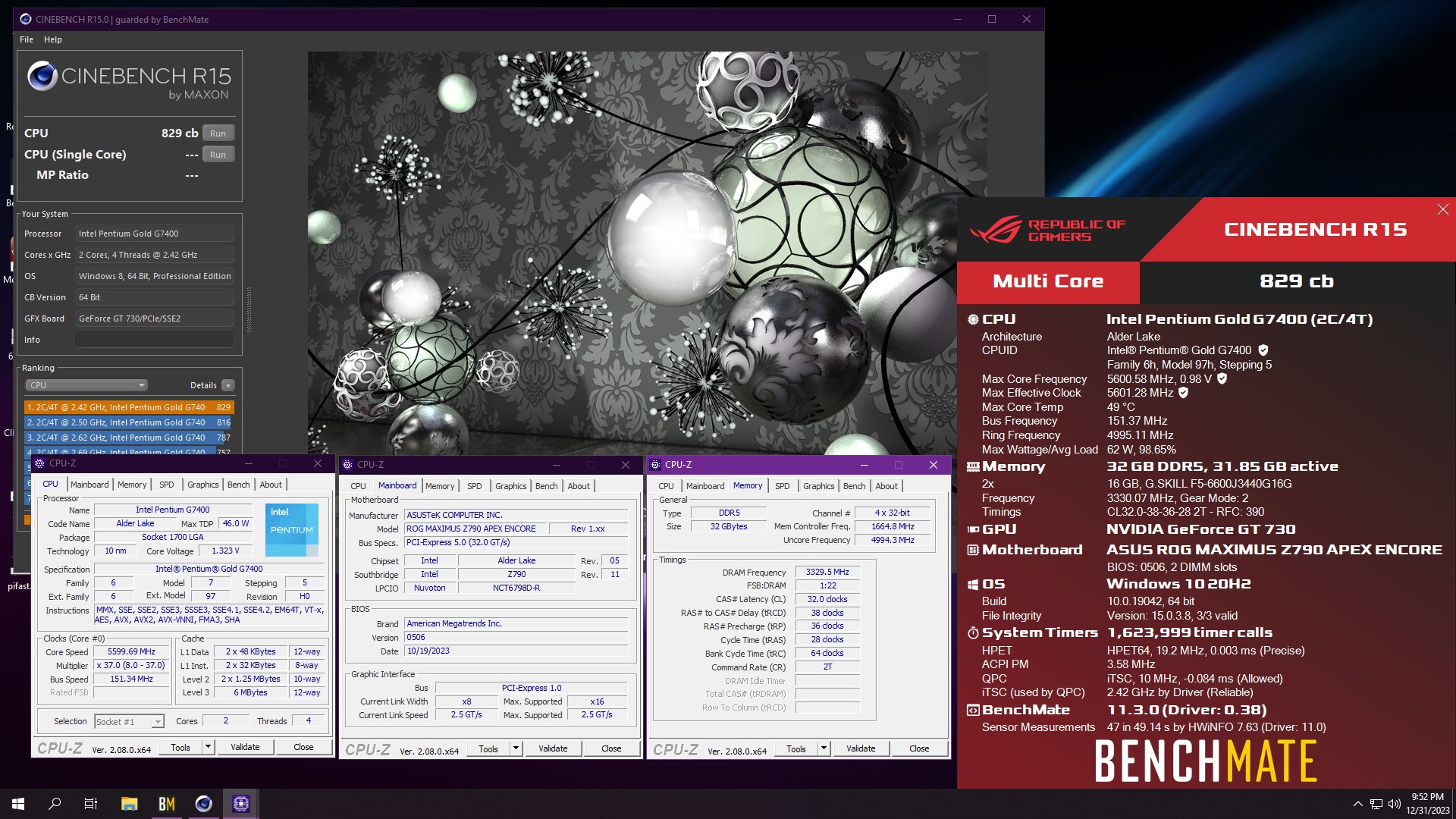1456x819 pixels.
Task: Switch to Cinebench taskbar icon
Action: [203, 804]
